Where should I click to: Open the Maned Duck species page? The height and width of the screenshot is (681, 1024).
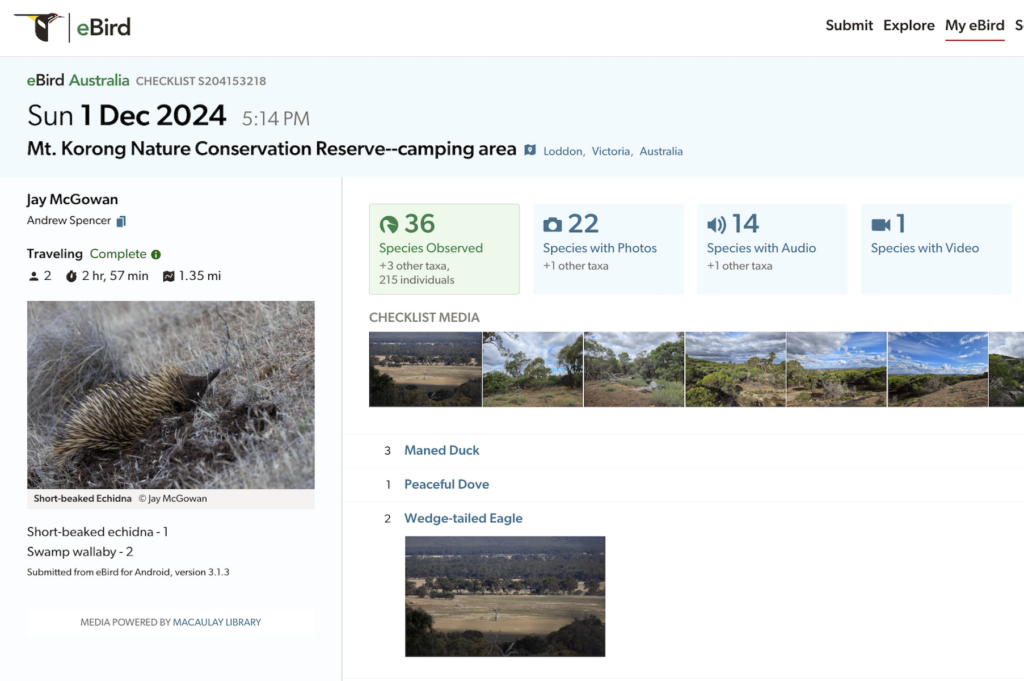coord(442,450)
